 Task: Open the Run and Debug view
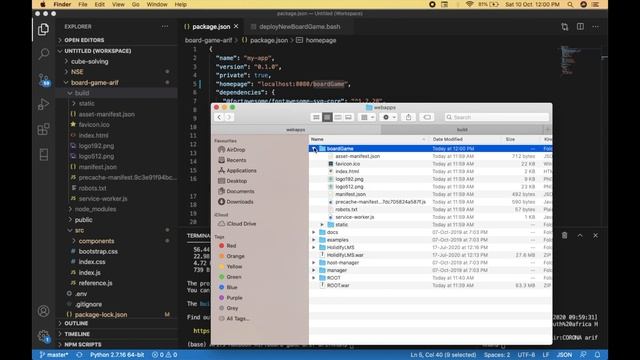(43, 104)
